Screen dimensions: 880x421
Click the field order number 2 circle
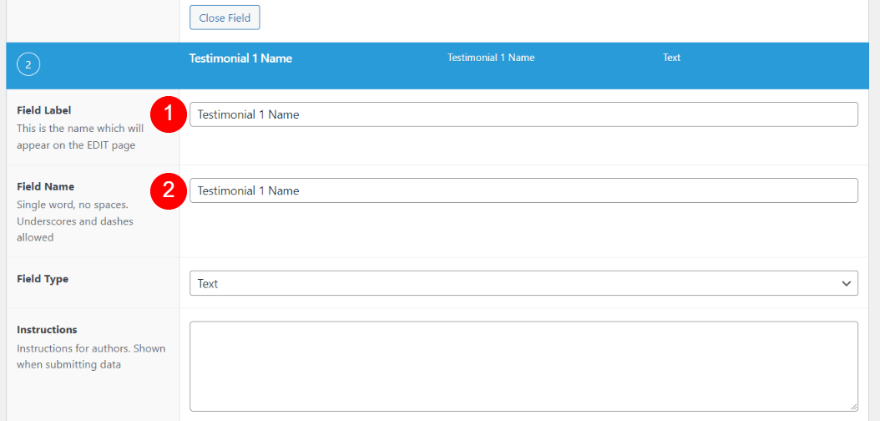(29, 66)
